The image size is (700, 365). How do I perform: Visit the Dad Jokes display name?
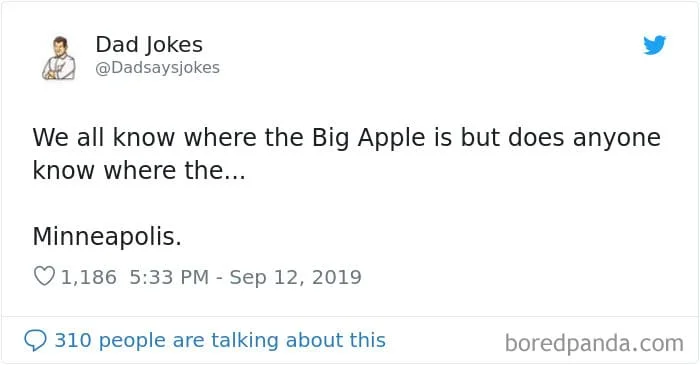[x=149, y=45]
